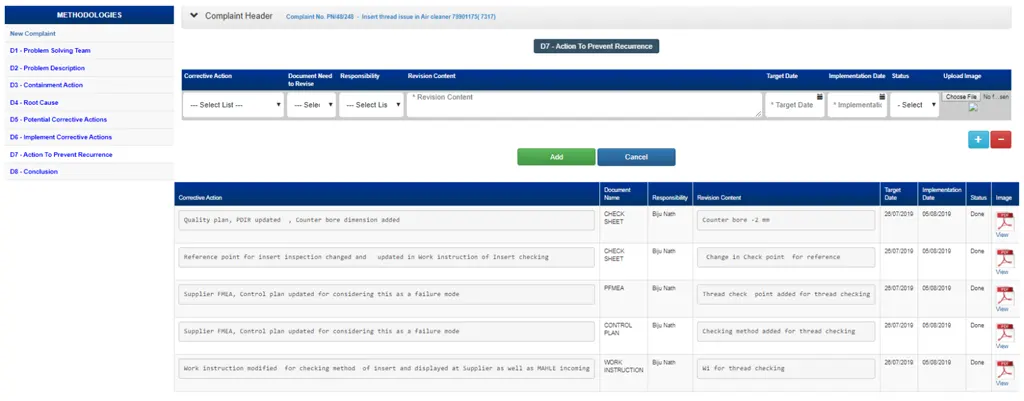Open PDF icon for Control Plan row
Screen dimensions: 1024x401
point(1003,333)
